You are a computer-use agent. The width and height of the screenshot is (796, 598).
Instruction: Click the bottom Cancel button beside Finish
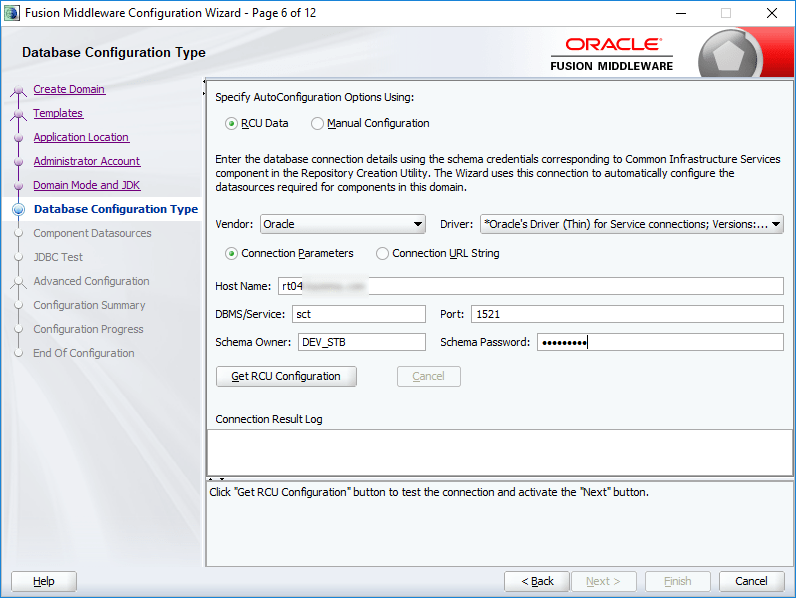pyautogui.click(x=751, y=581)
